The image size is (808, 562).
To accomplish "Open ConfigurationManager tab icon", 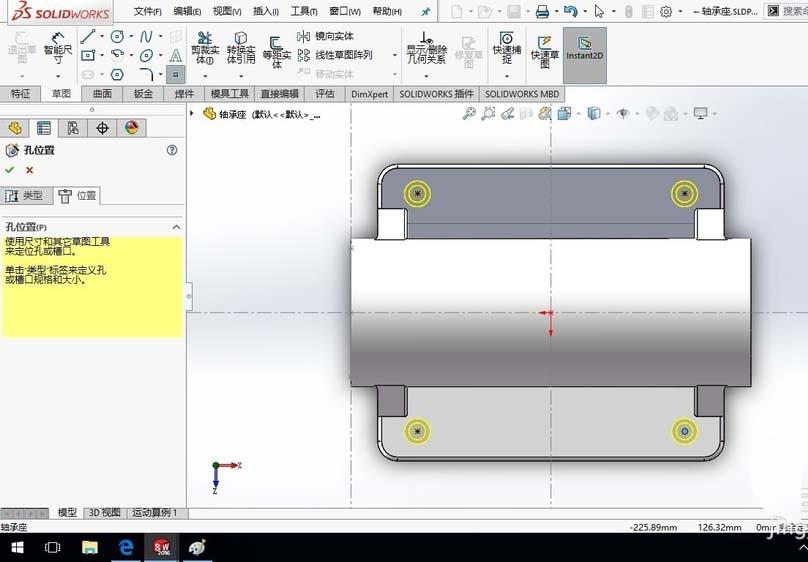I will (x=73, y=128).
